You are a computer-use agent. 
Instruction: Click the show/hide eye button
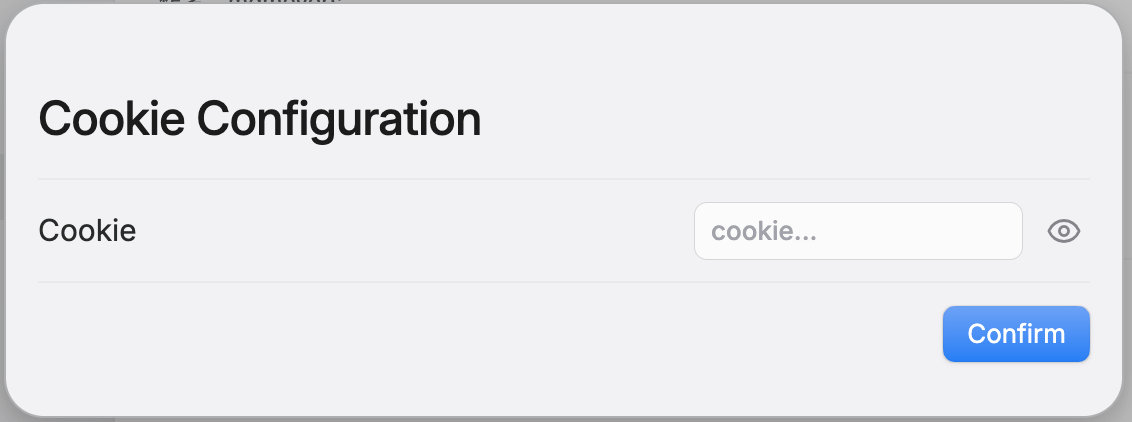pyautogui.click(x=1063, y=232)
